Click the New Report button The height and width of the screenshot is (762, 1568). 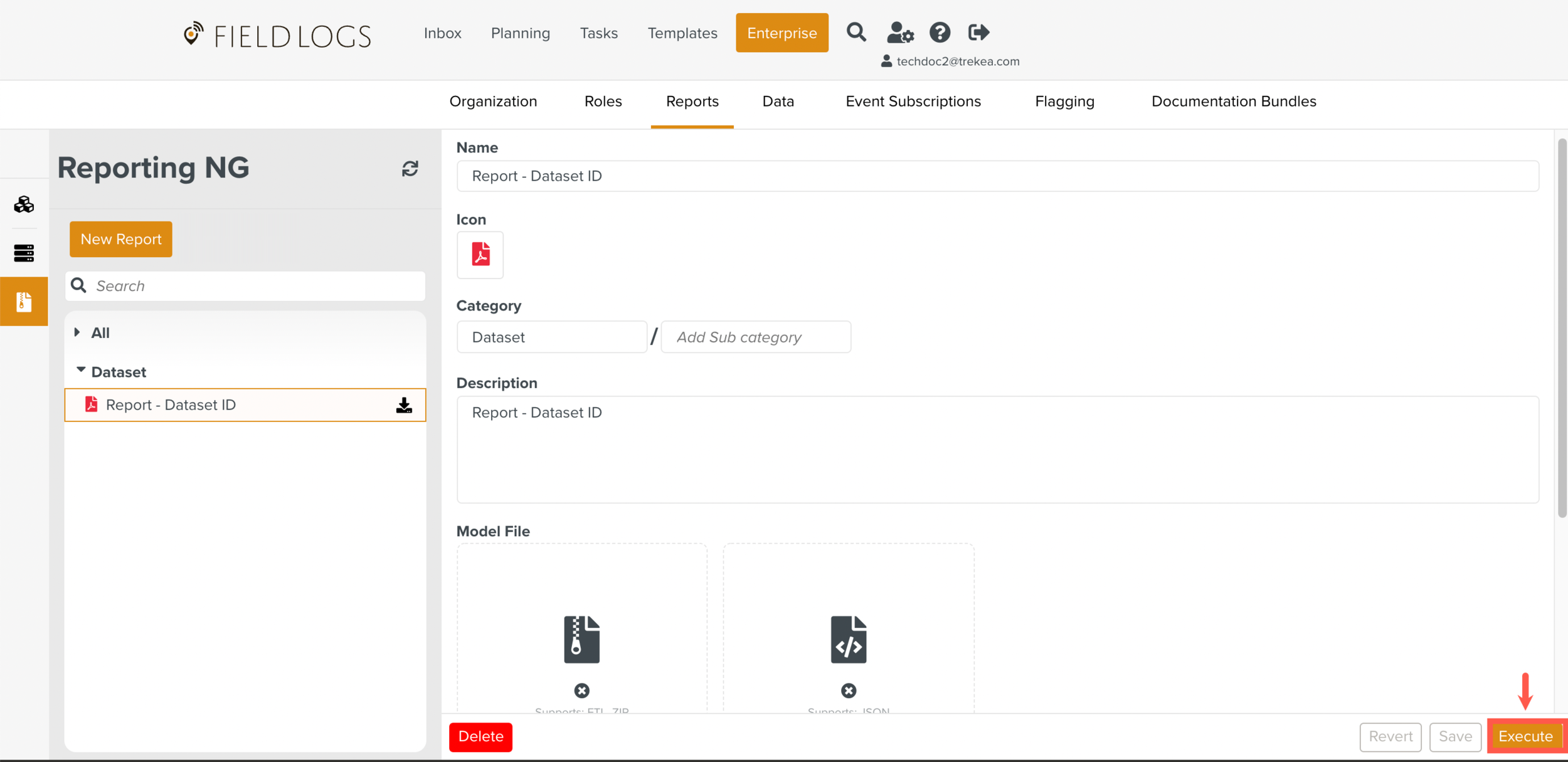pyautogui.click(x=121, y=239)
